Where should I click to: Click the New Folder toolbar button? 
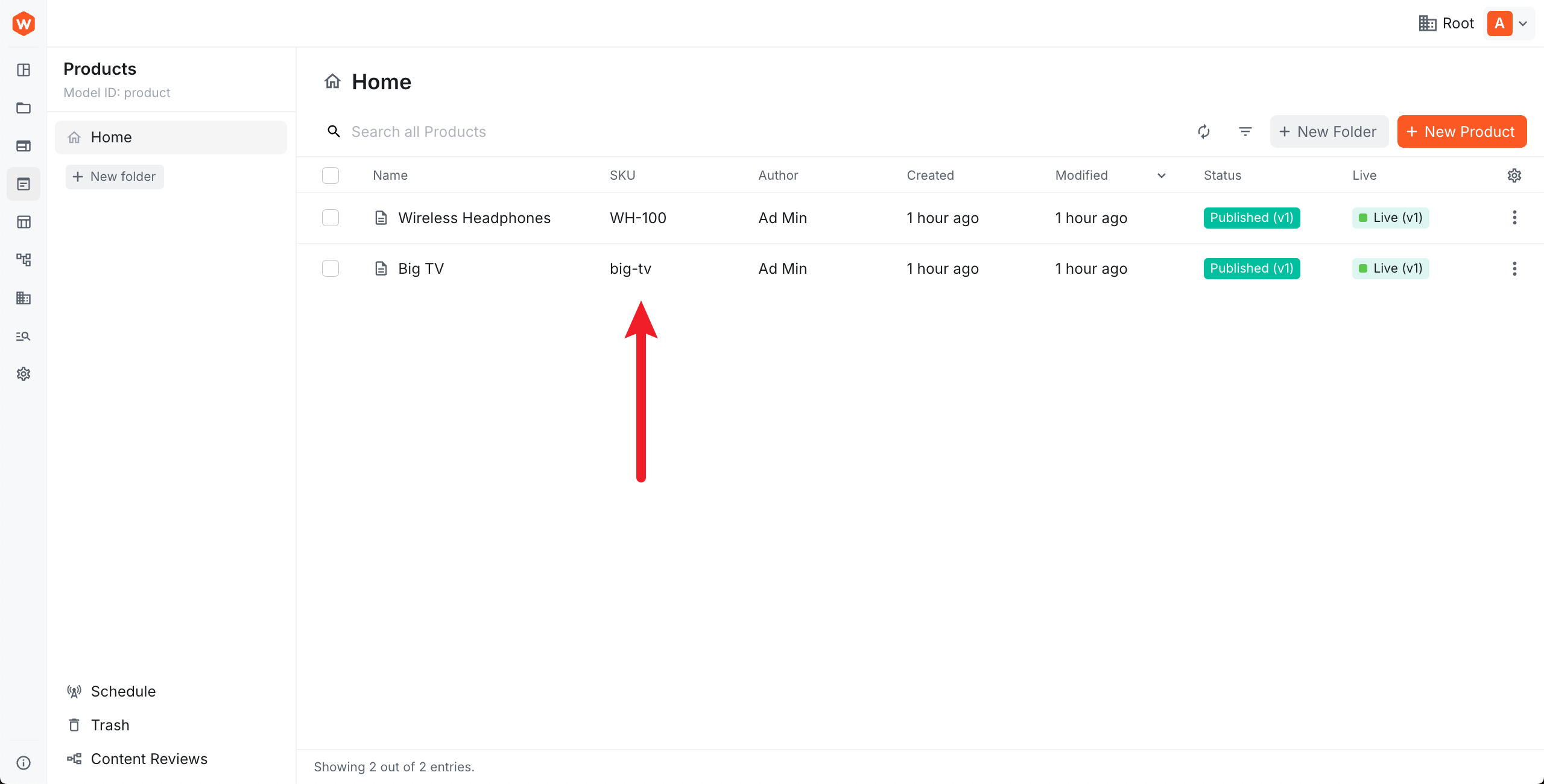pyautogui.click(x=1329, y=131)
